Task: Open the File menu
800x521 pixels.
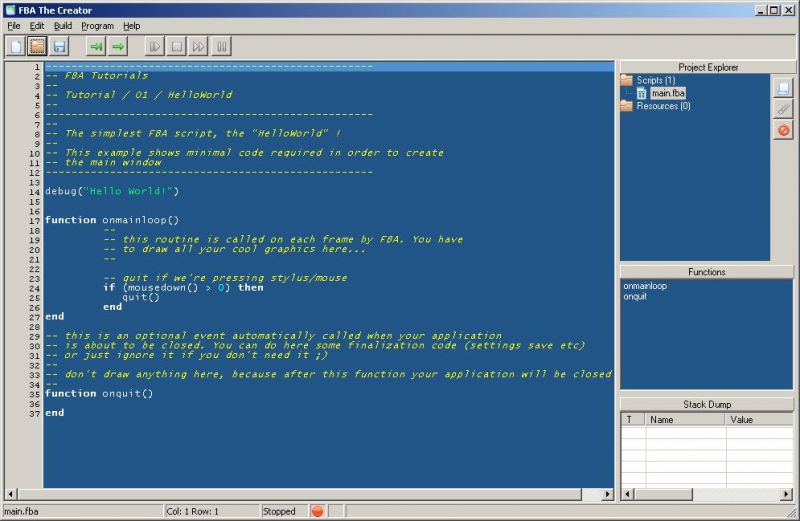Action: [14, 26]
